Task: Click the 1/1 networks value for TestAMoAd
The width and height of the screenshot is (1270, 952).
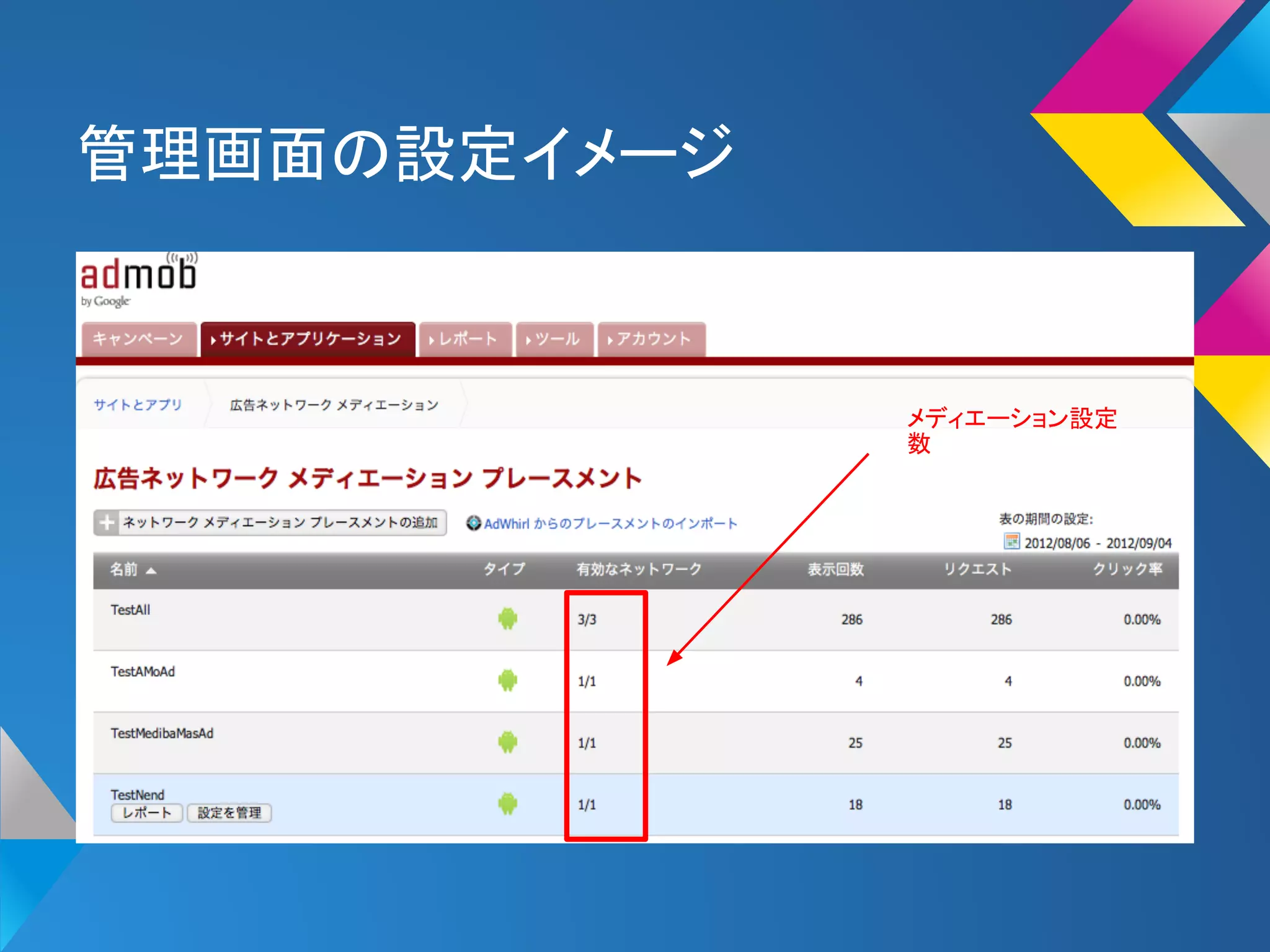Action: point(587,681)
